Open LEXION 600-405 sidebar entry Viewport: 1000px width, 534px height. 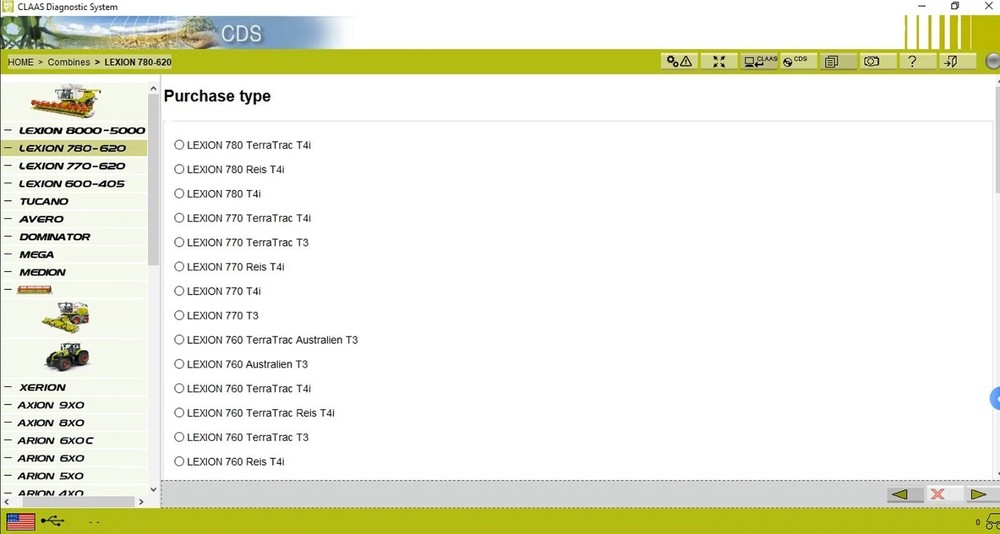point(74,184)
